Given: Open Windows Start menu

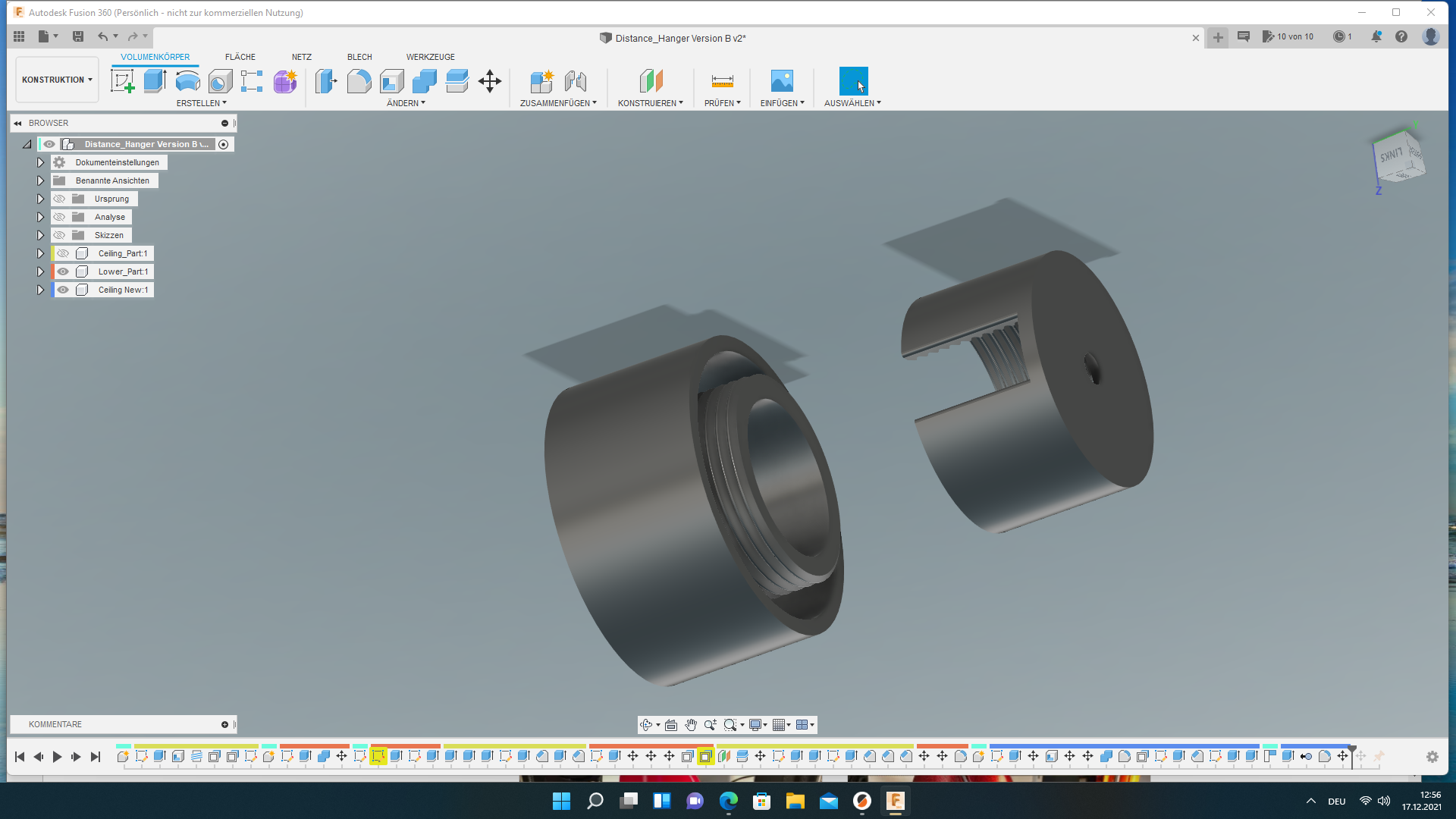Looking at the screenshot, I should (x=561, y=801).
